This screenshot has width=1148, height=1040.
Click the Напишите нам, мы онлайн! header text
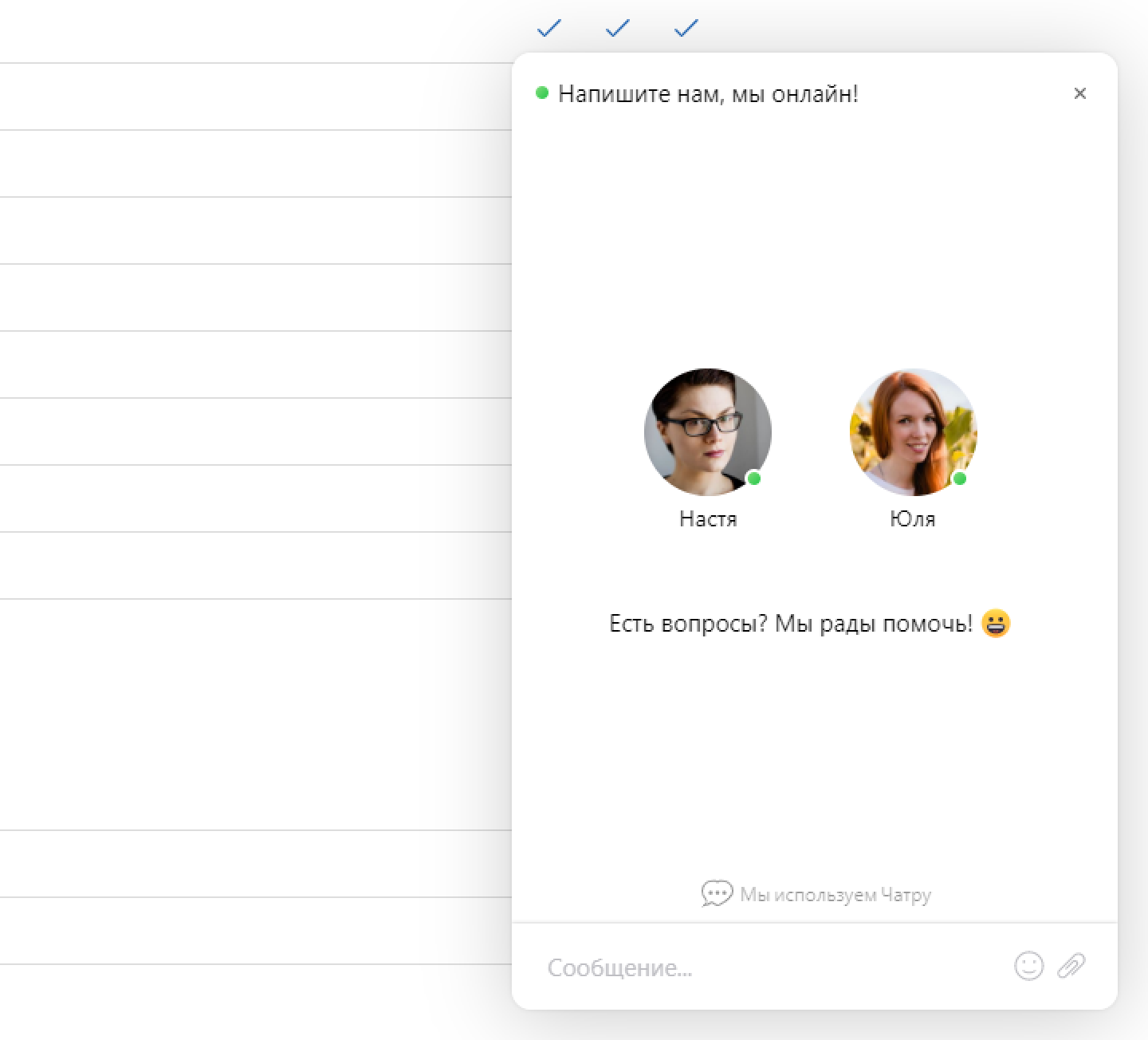click(708, 94)
